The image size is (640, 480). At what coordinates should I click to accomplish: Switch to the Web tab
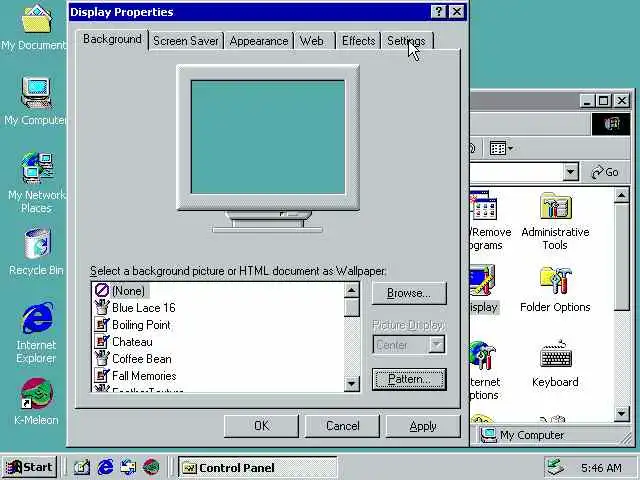click(x=315, y=41)
